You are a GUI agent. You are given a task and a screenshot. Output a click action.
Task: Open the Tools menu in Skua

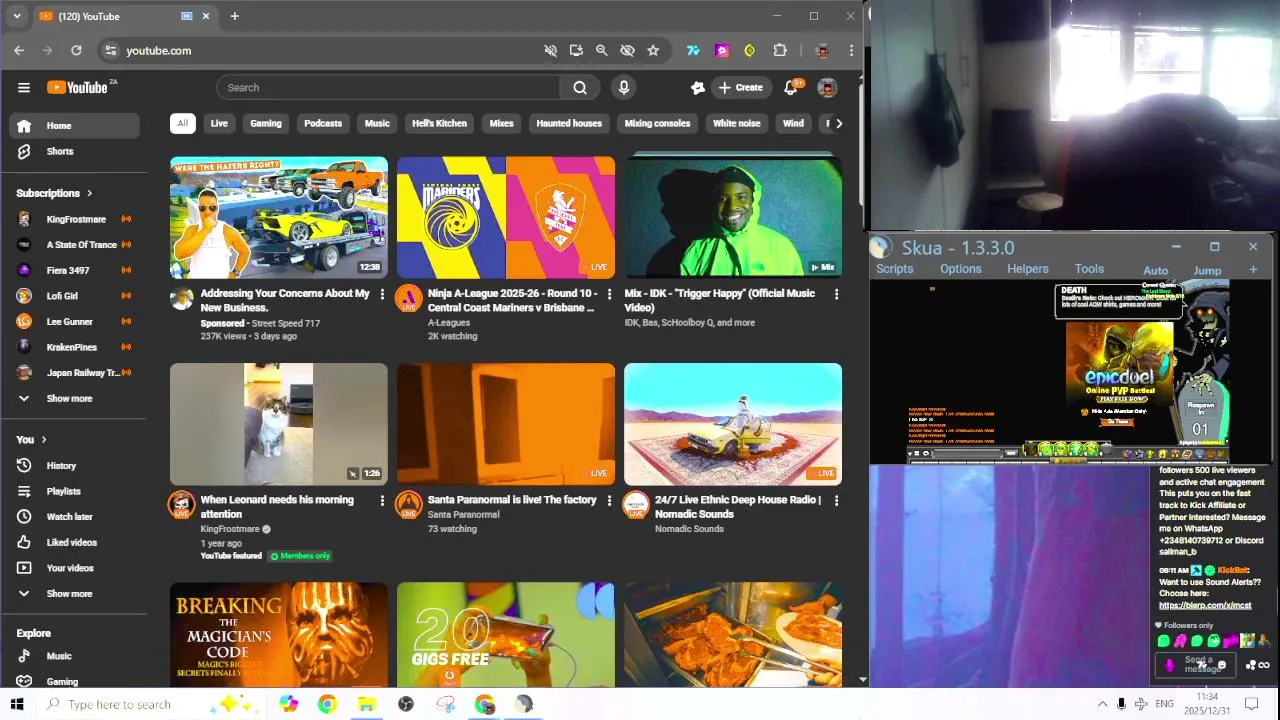tap(1089, 269)
